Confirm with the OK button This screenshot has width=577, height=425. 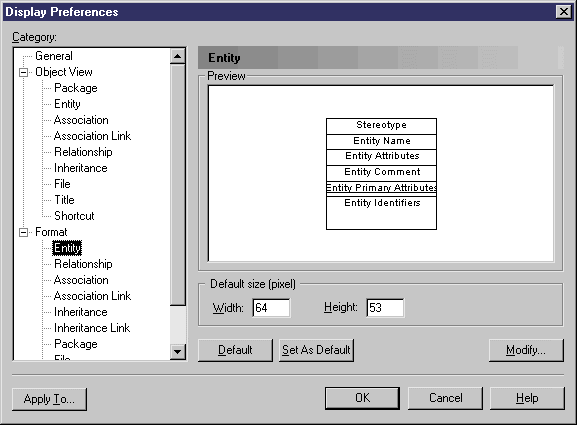coord(362,398)
